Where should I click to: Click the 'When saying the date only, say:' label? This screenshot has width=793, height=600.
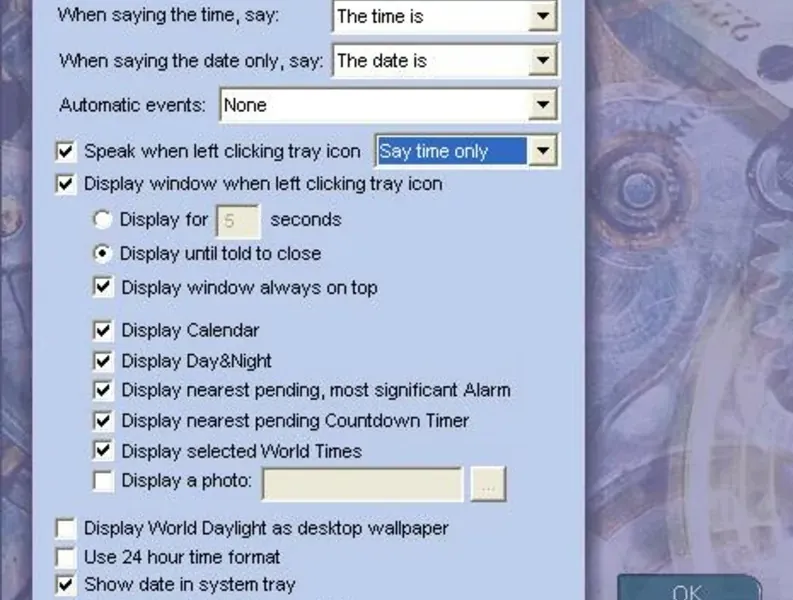coord(191,61)
